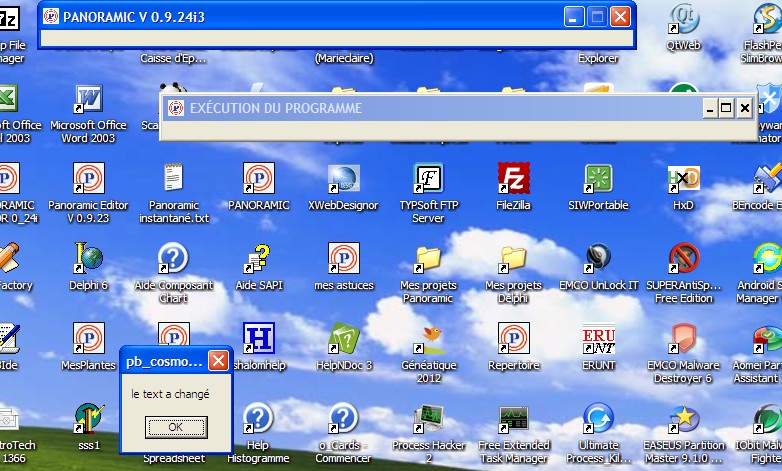
Task: Open Panoramic Editor V 0.9.23 shortcut
Action: tap(89, 178)
